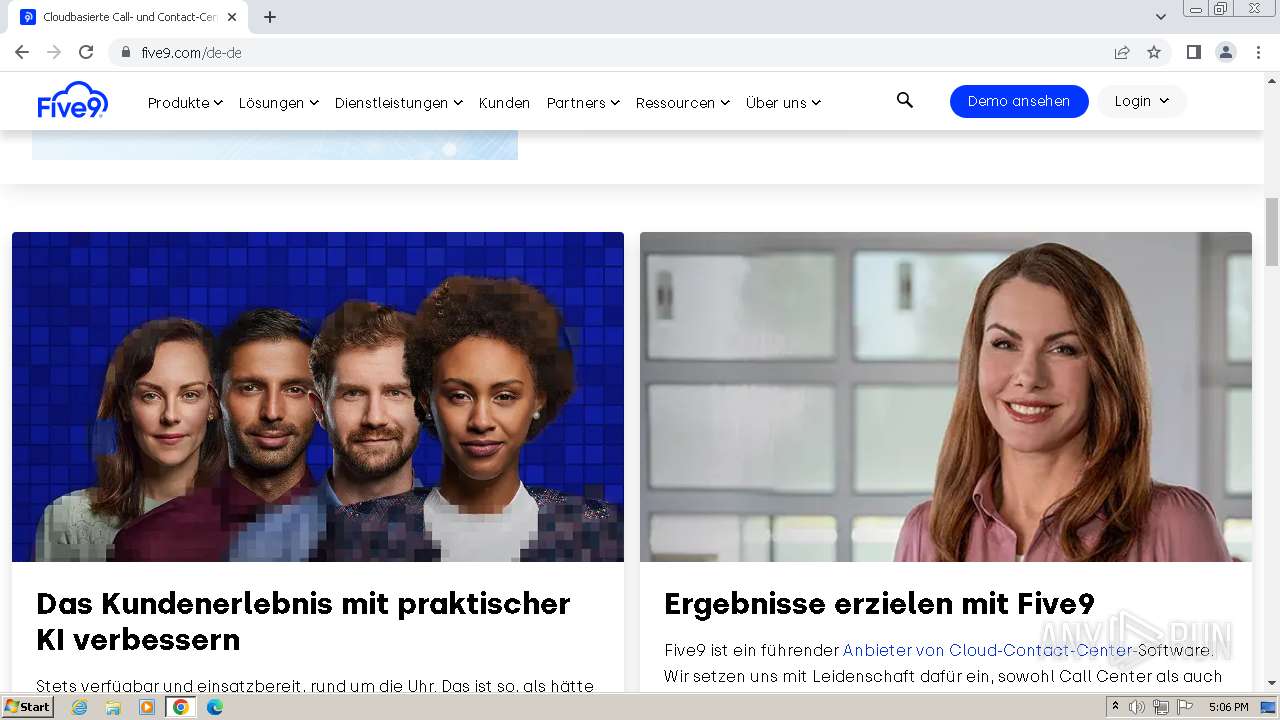Viewport: 1280px width, 720px height.
Task: Bookmark this page with the star icon
Action: [x=1154, y=52]
